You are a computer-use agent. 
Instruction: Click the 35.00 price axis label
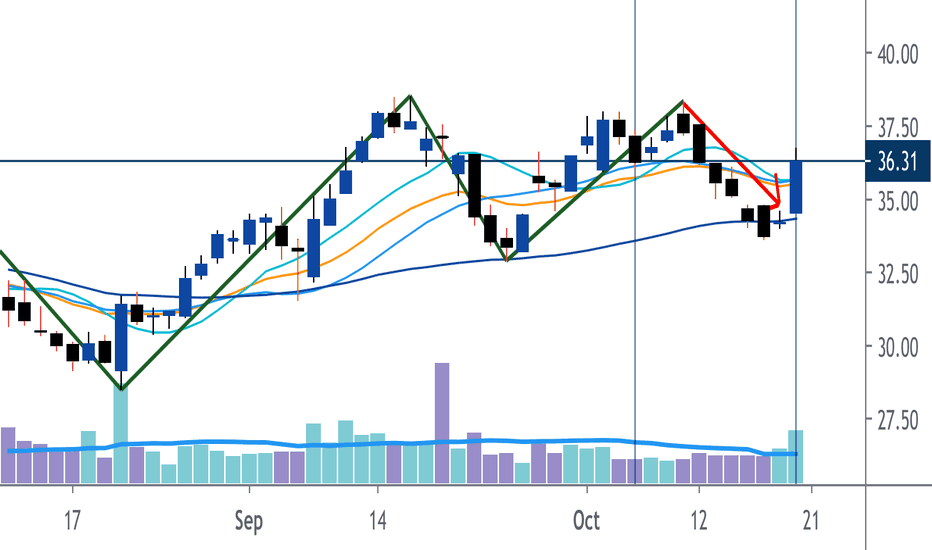coord(898,202)
